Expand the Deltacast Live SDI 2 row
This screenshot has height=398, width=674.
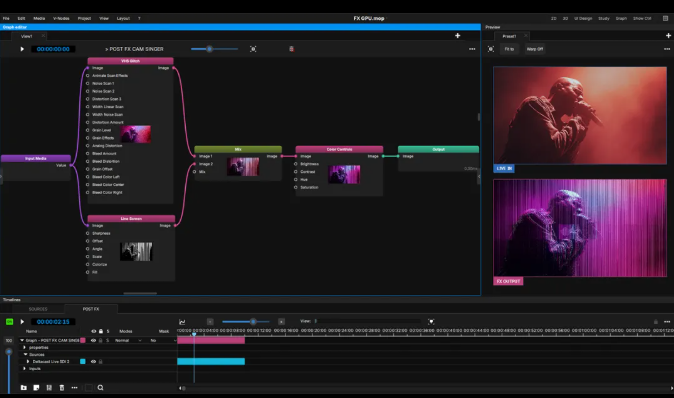(28, 361)
